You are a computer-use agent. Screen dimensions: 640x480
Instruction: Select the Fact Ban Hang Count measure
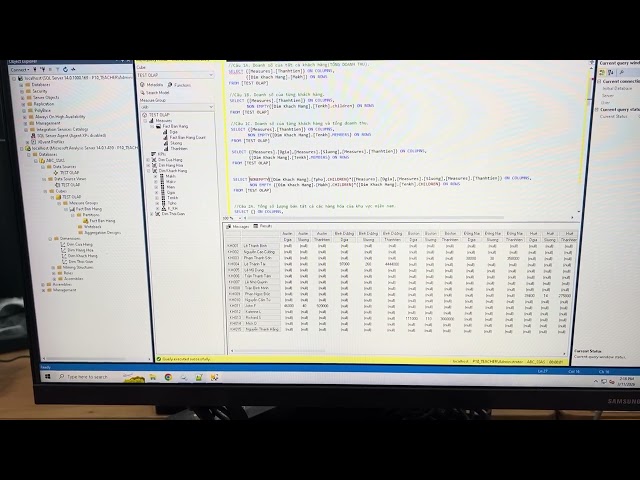click(184, 138)
